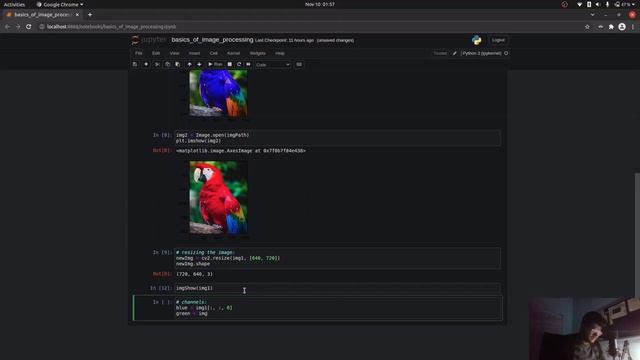Click the Python 3 kernel name
Screen dimensions: 640x360
coord(482,53)
